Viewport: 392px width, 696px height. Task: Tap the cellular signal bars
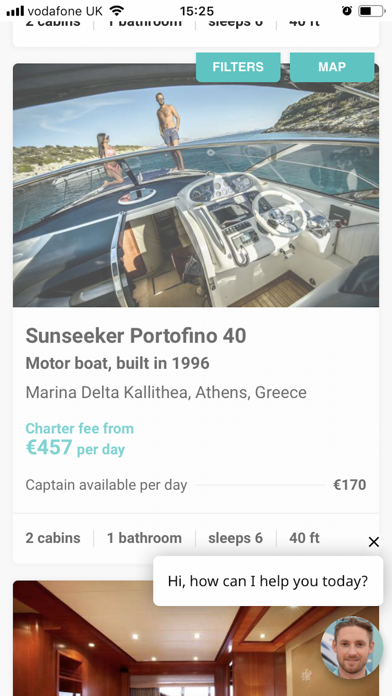click(x=16, y=11)
